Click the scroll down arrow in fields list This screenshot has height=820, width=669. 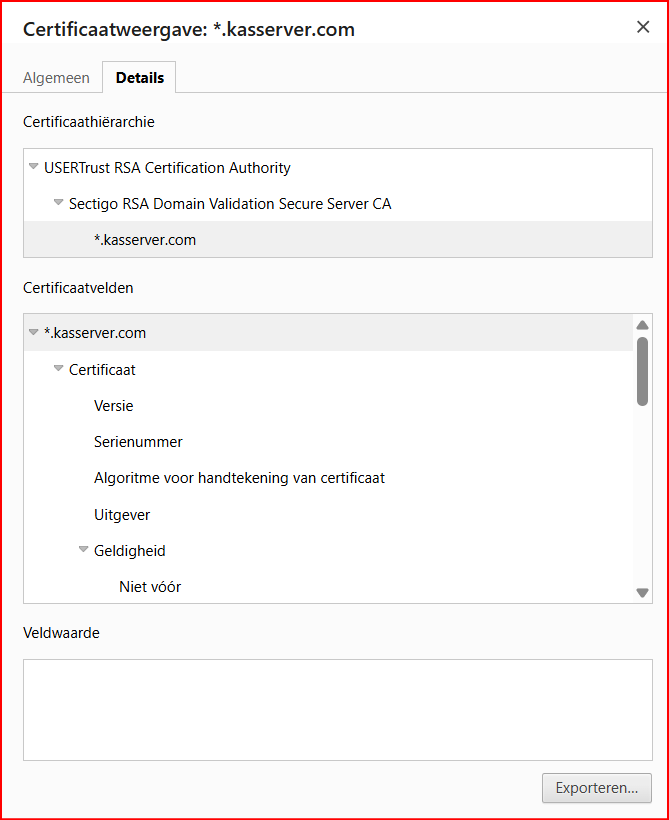coord(643,593)
